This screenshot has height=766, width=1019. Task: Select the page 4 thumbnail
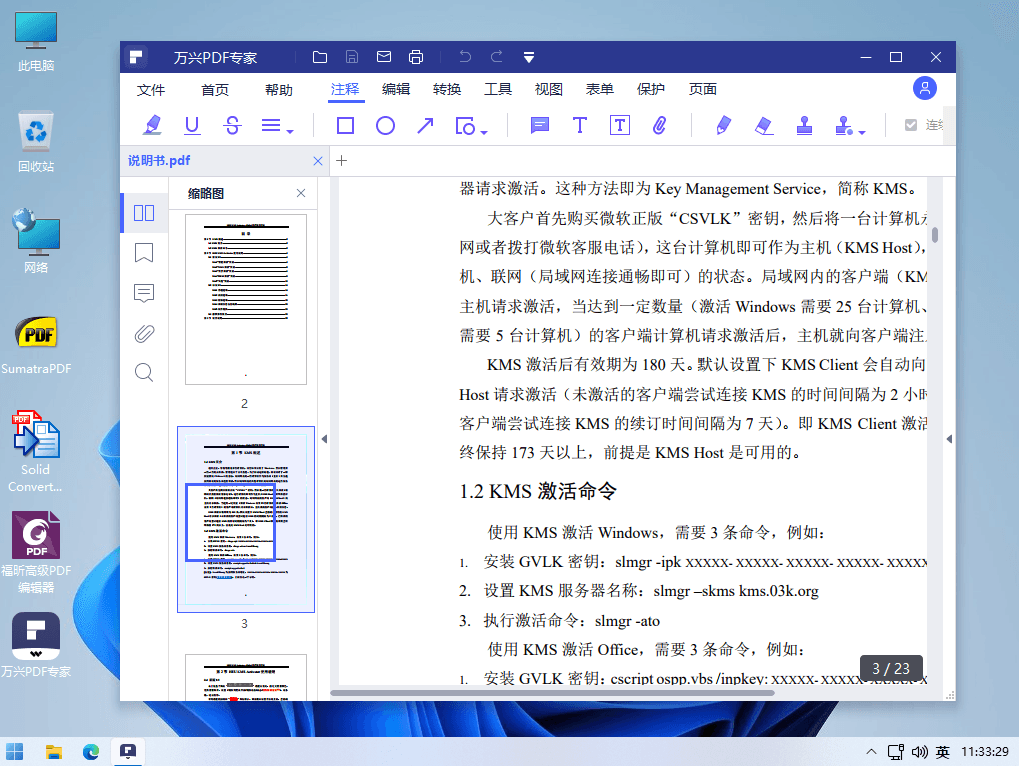pos(246,678)
